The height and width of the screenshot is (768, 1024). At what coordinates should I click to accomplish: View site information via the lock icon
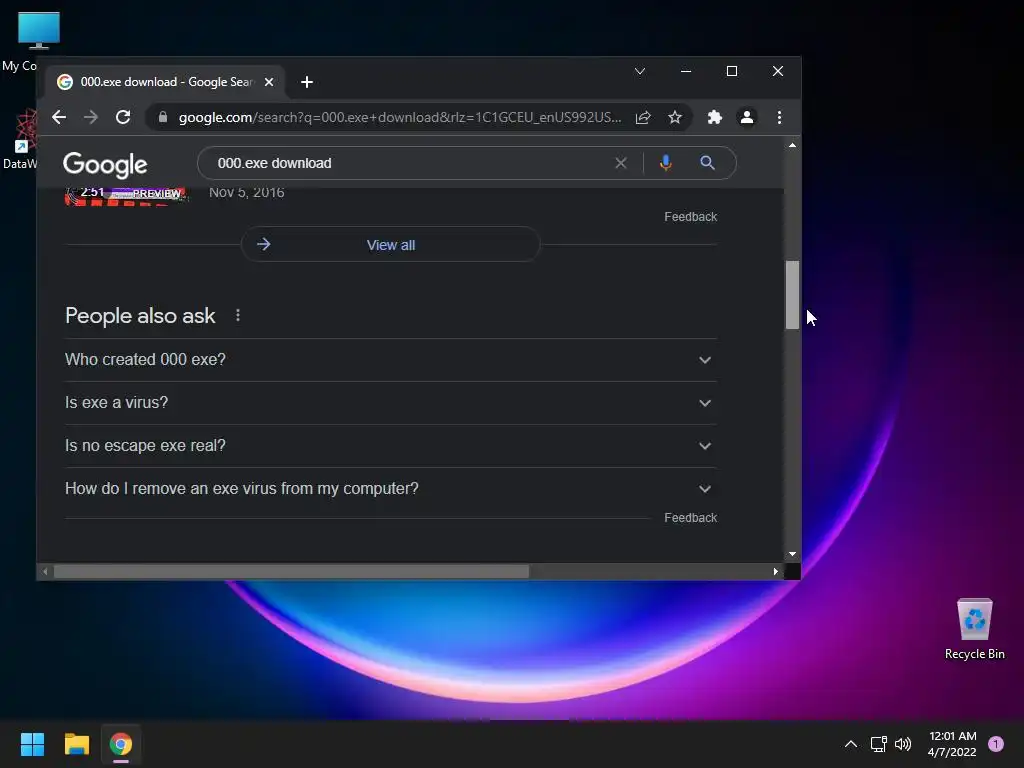pyautogui.click(x=163, y=118)
